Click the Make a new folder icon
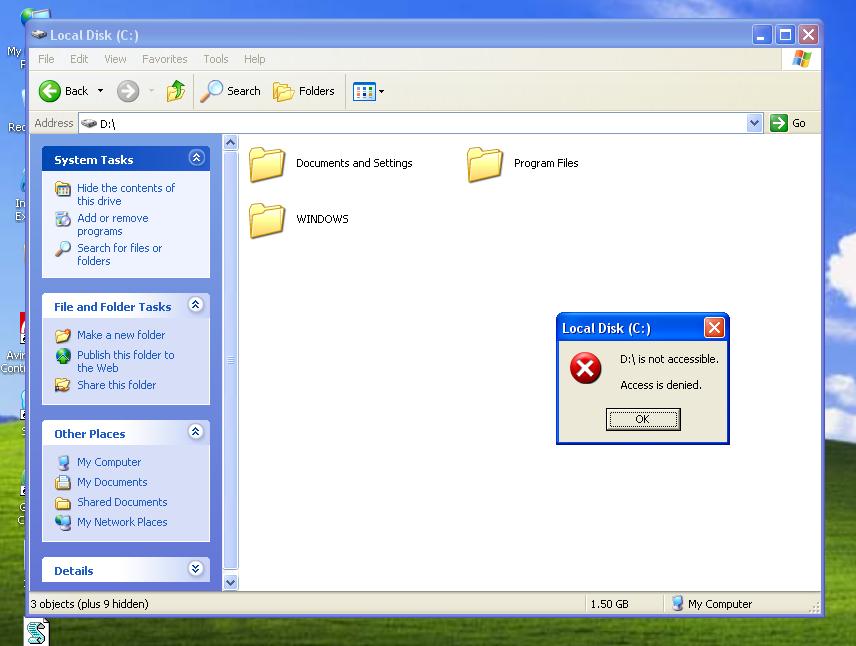This screenshot has height=646, width=856. pyautogui.click(x=63, y=335)
